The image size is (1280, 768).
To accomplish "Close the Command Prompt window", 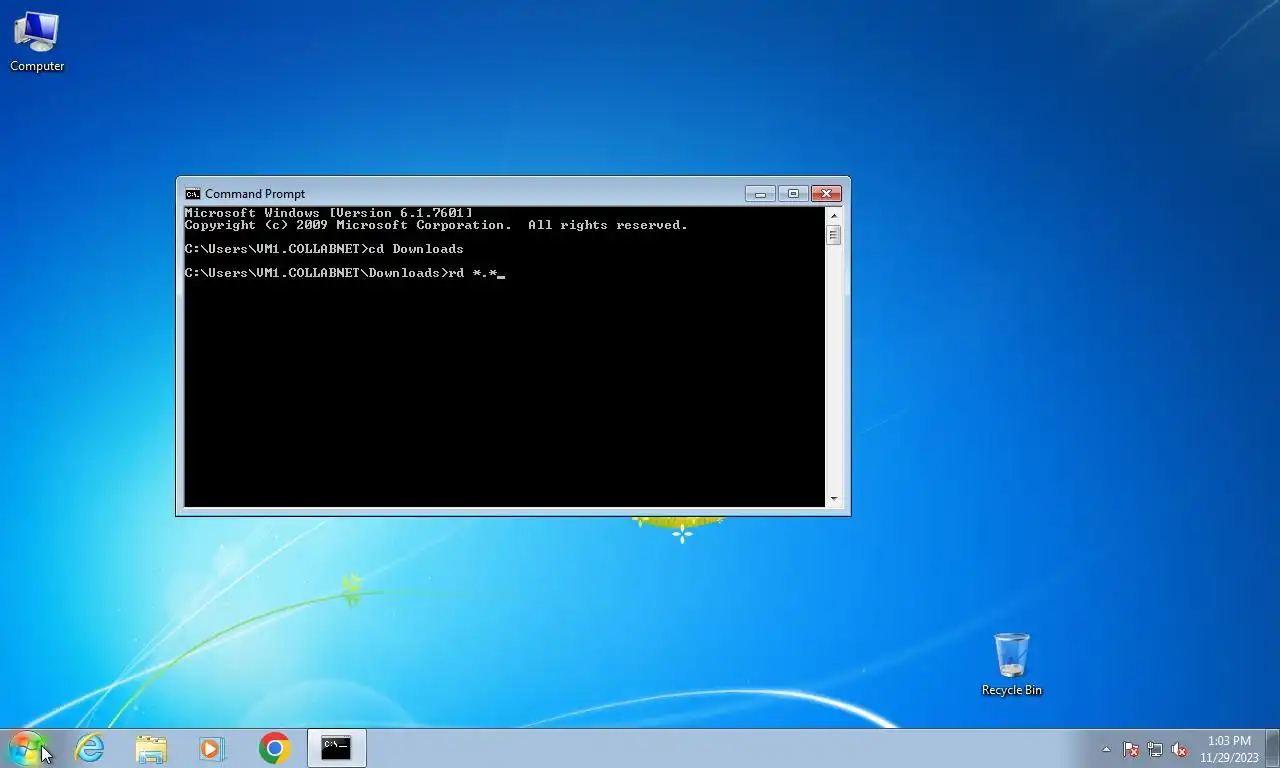I will [x=826, y=193].
